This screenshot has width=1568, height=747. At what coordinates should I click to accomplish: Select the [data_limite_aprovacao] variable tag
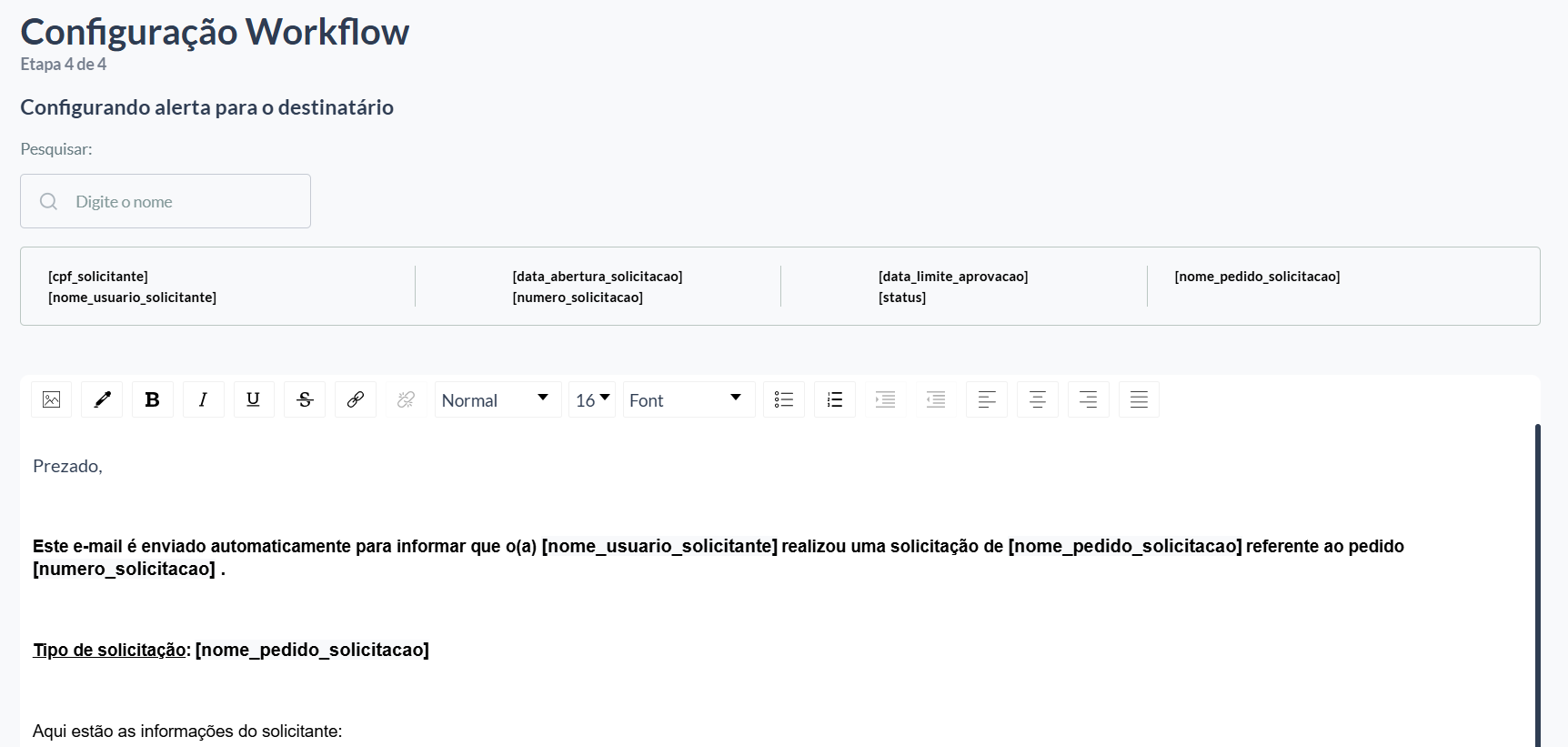click(953, 277)
